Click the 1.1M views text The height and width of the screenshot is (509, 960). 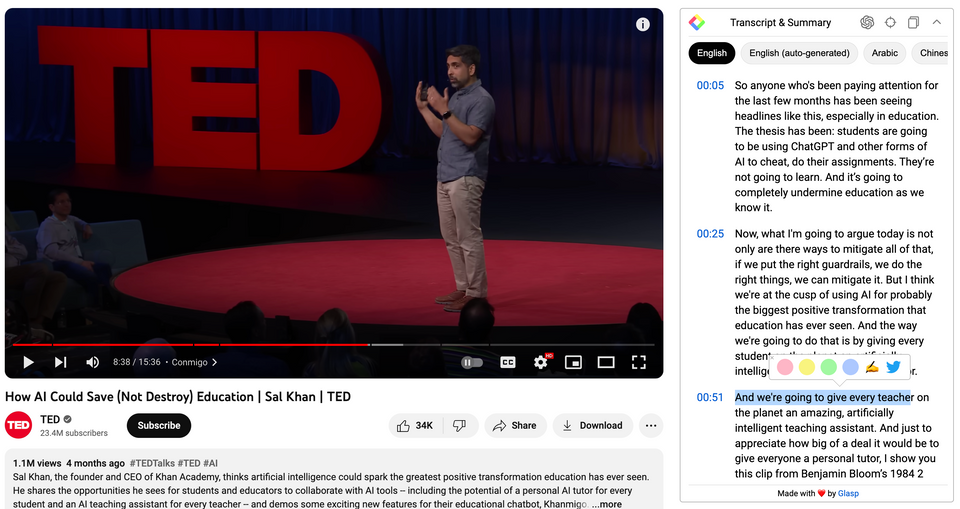37,463
